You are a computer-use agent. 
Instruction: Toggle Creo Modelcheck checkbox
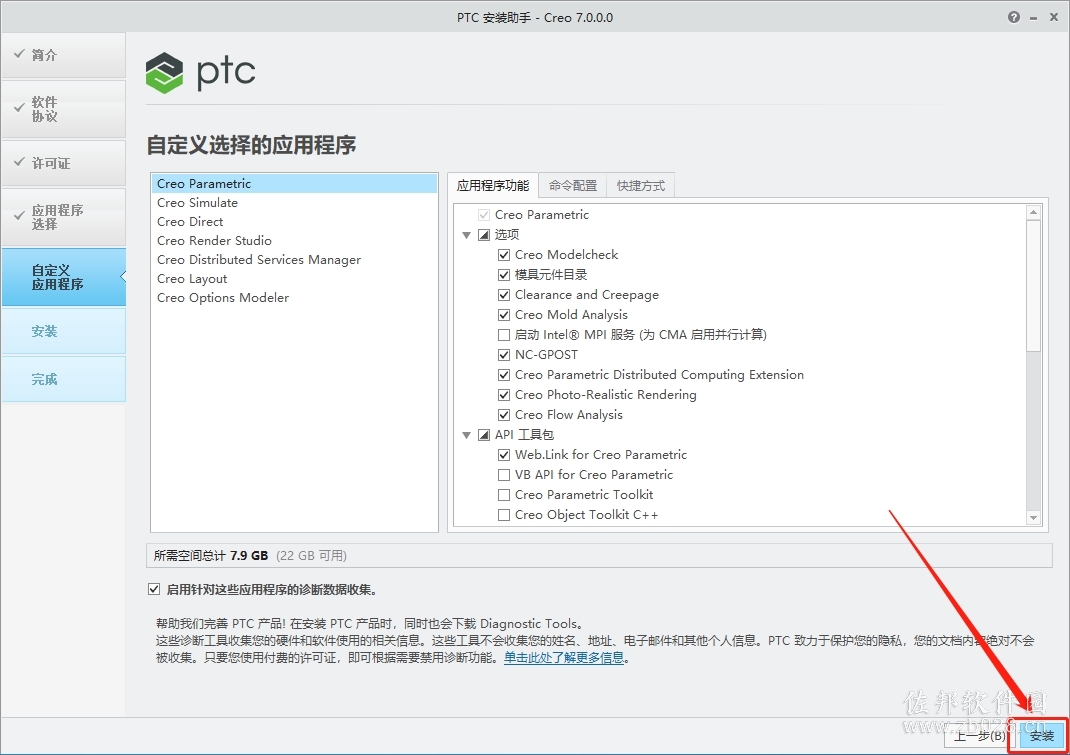coord(504,255)
